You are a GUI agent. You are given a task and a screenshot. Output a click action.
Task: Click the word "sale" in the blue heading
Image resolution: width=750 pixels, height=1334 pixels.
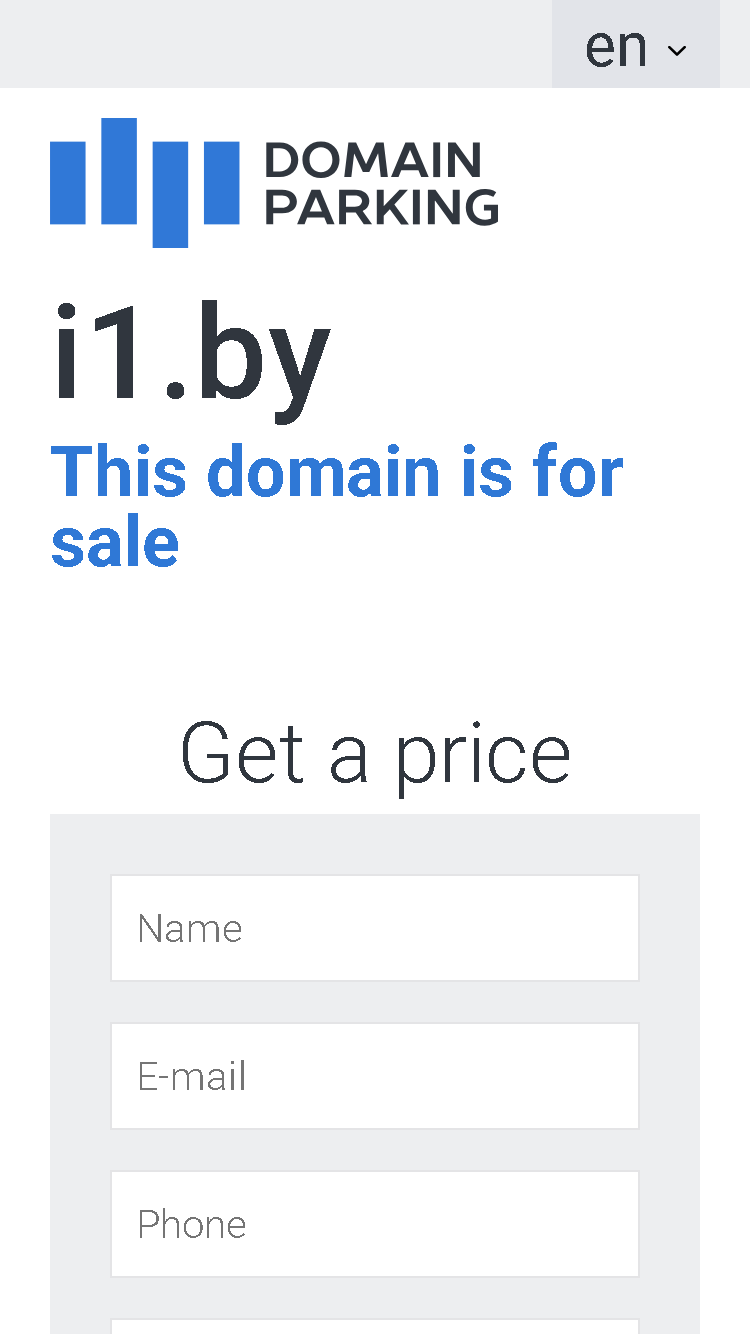pos(115,543)
